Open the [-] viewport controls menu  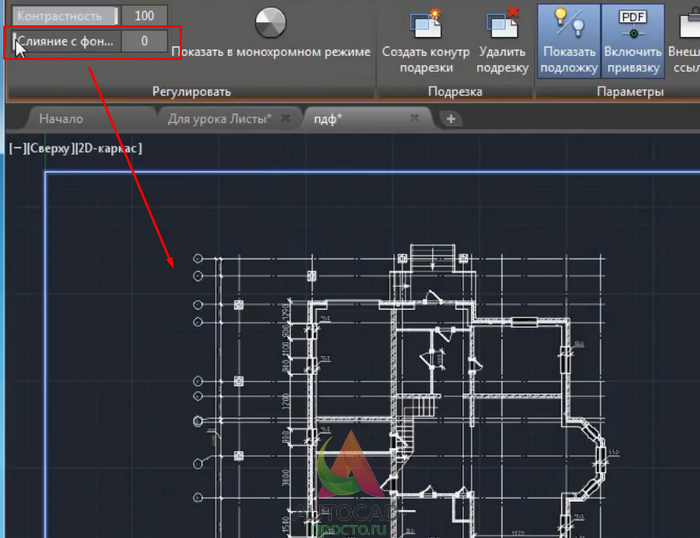tap(17, 148)
